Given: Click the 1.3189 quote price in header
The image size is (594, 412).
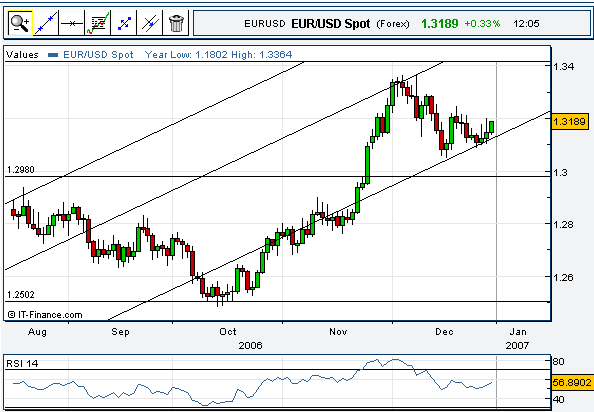Looking at the screenshot, I should (x=439, y=24).
